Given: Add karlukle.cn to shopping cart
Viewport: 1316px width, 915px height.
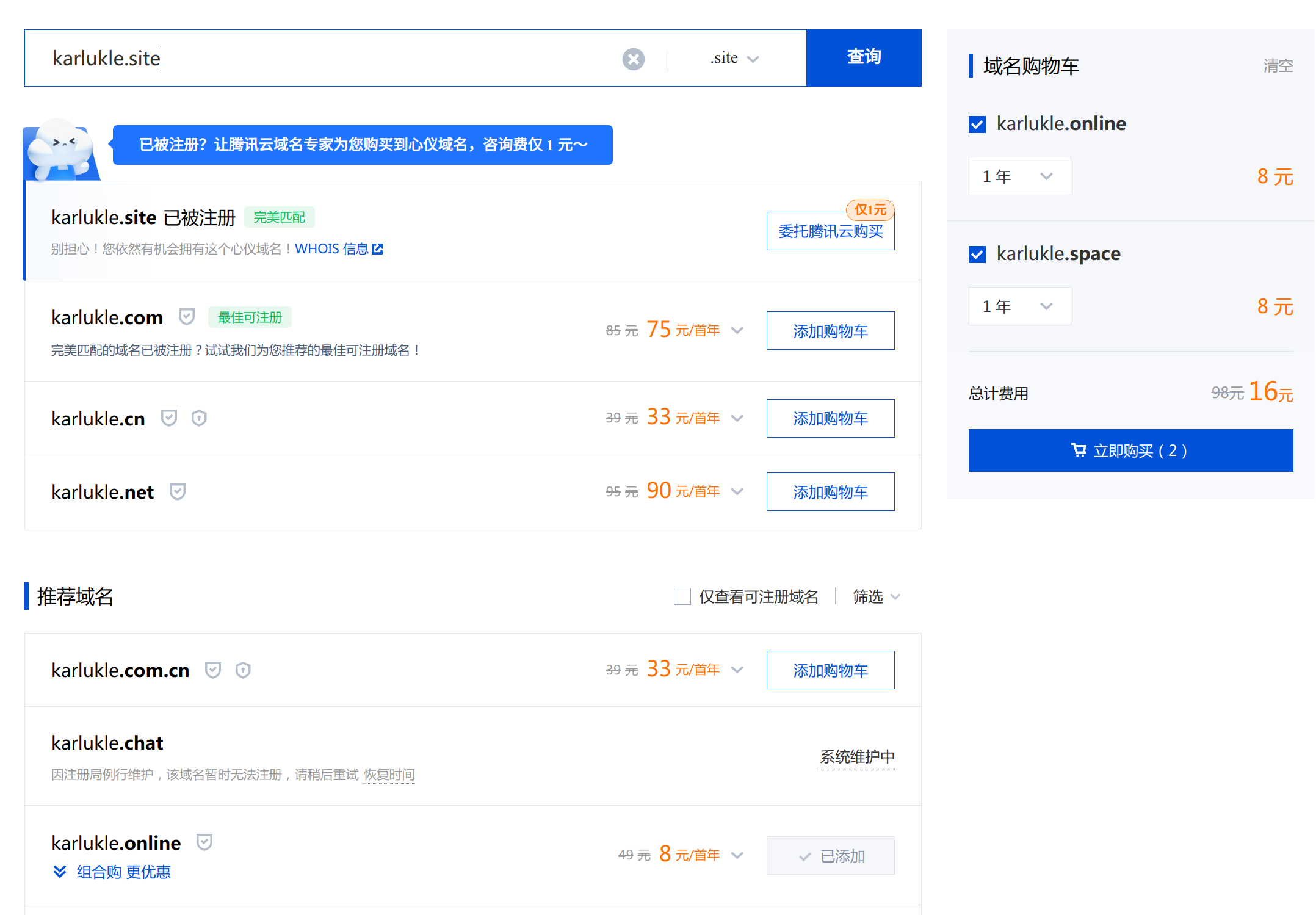Looking at the screenshot, I should click(x=830, y=418).
